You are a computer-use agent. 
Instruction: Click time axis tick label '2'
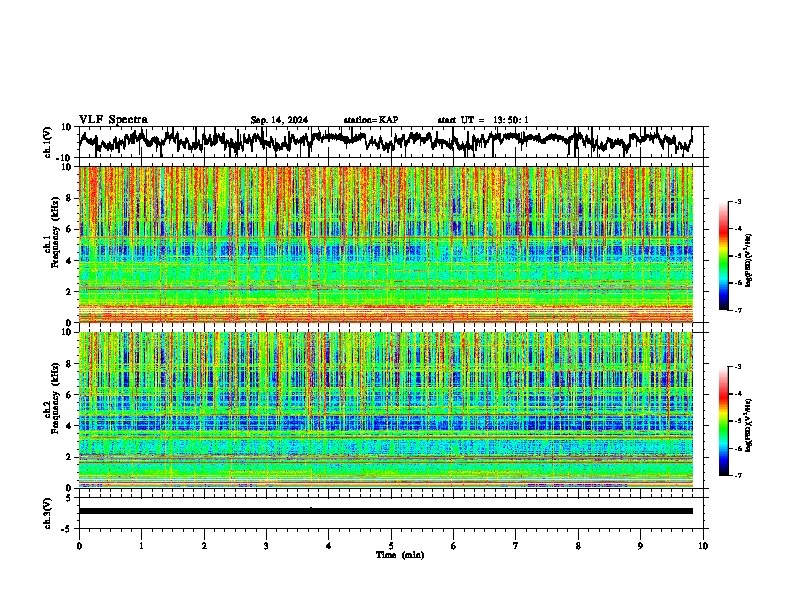[204, 546]
